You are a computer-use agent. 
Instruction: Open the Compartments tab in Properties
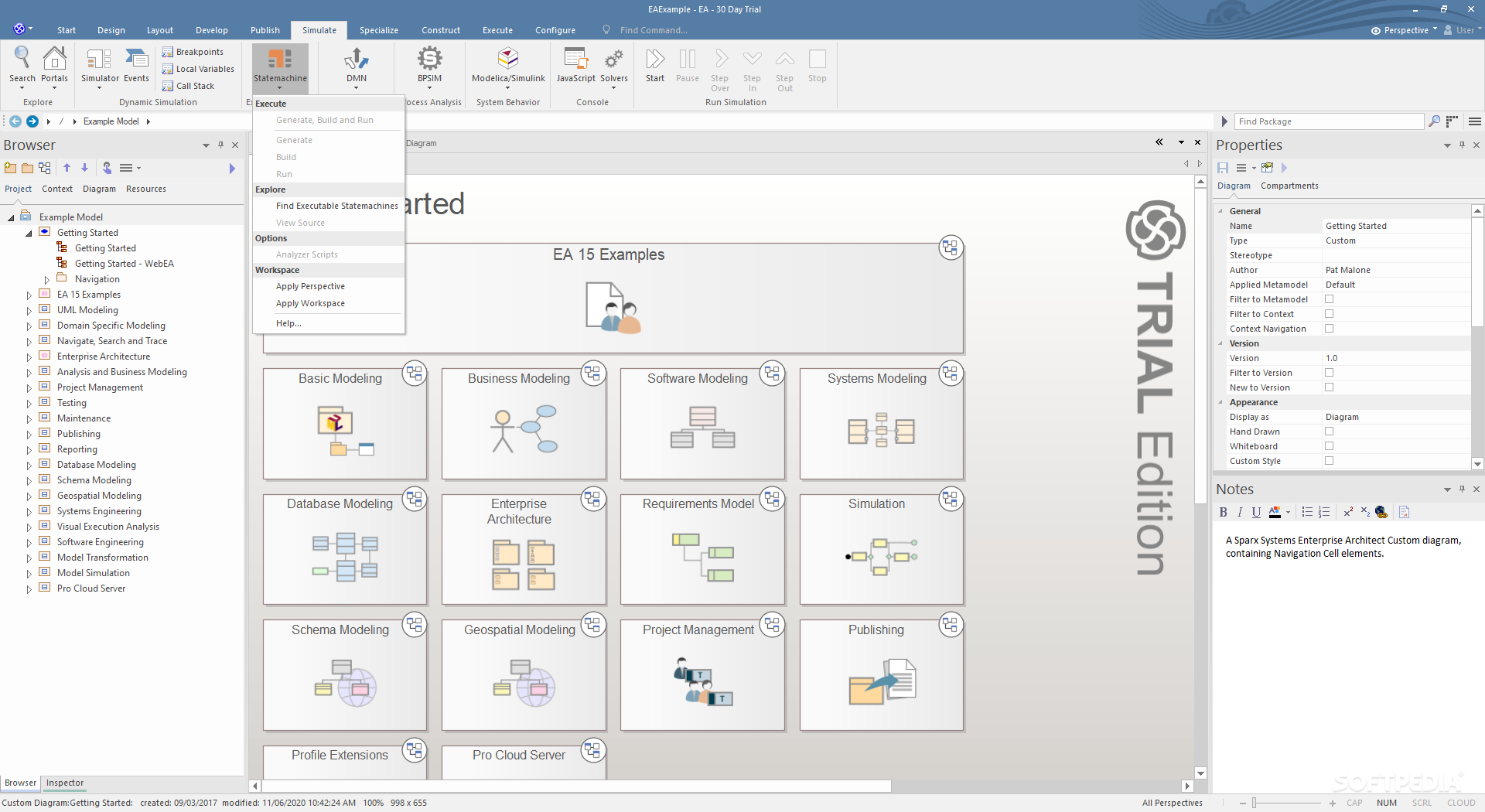(1289, 186)
